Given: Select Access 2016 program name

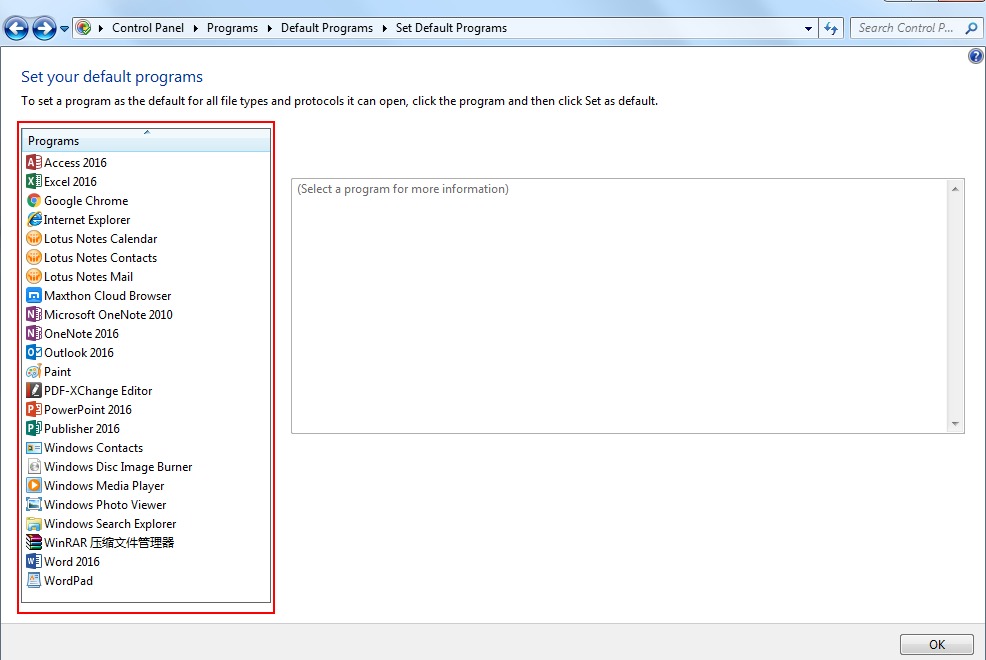Looking at the screenshot, I should [x=75, y=162].
